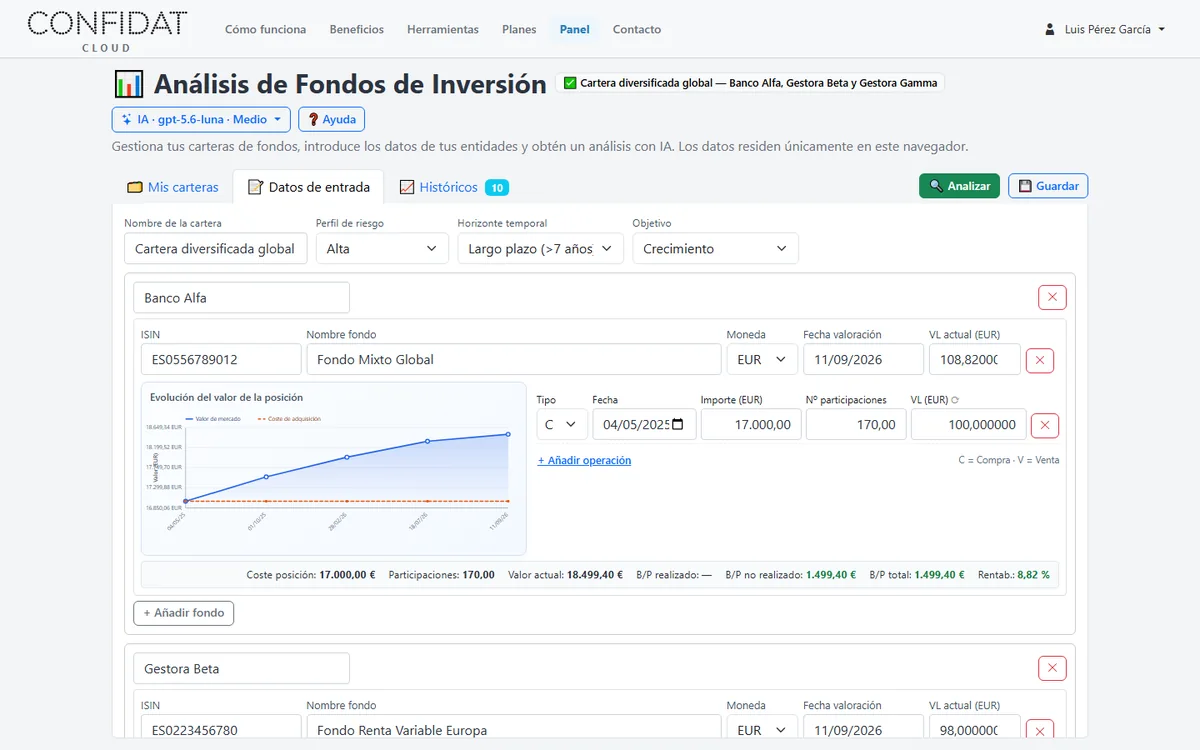Click the floppy disk icon in Guardar button

click(x=1025, y=186)
